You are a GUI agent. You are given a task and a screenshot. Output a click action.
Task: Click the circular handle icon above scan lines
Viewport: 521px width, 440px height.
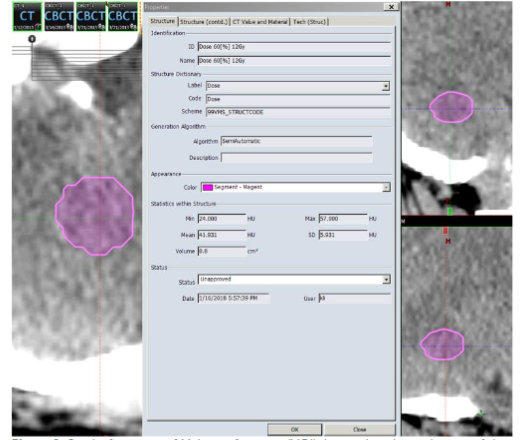coord(32,39)
